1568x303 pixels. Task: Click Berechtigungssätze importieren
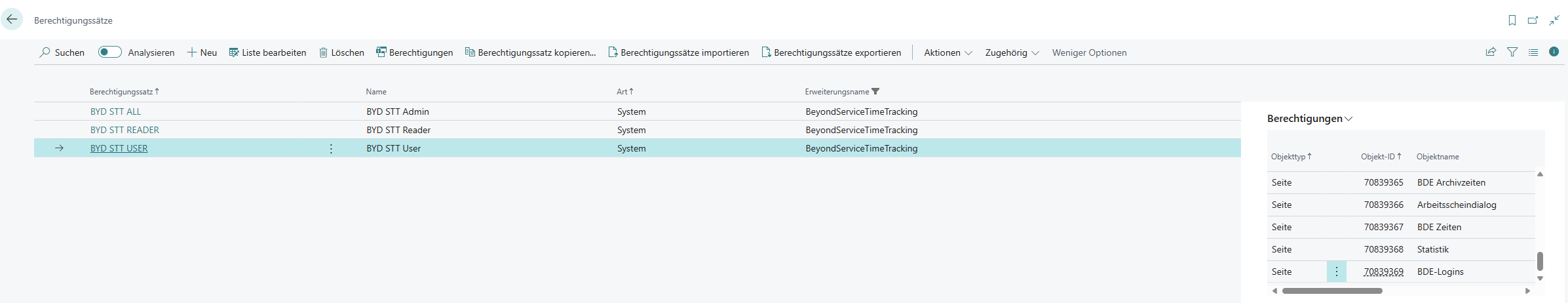[678, 52]
